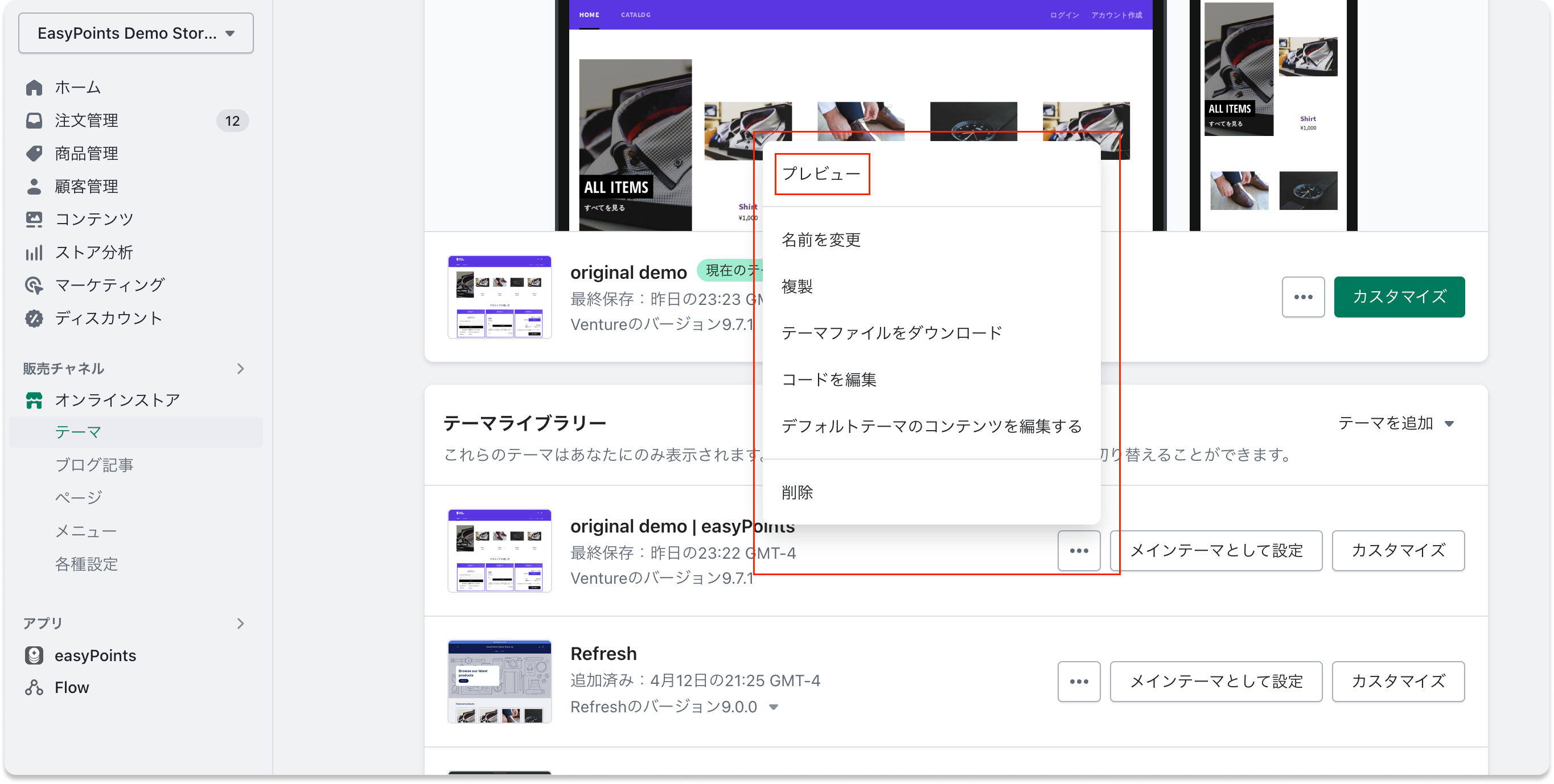
Task: Expand the テーマを追加 dropdown
Action: click(x=1397, y=423)
